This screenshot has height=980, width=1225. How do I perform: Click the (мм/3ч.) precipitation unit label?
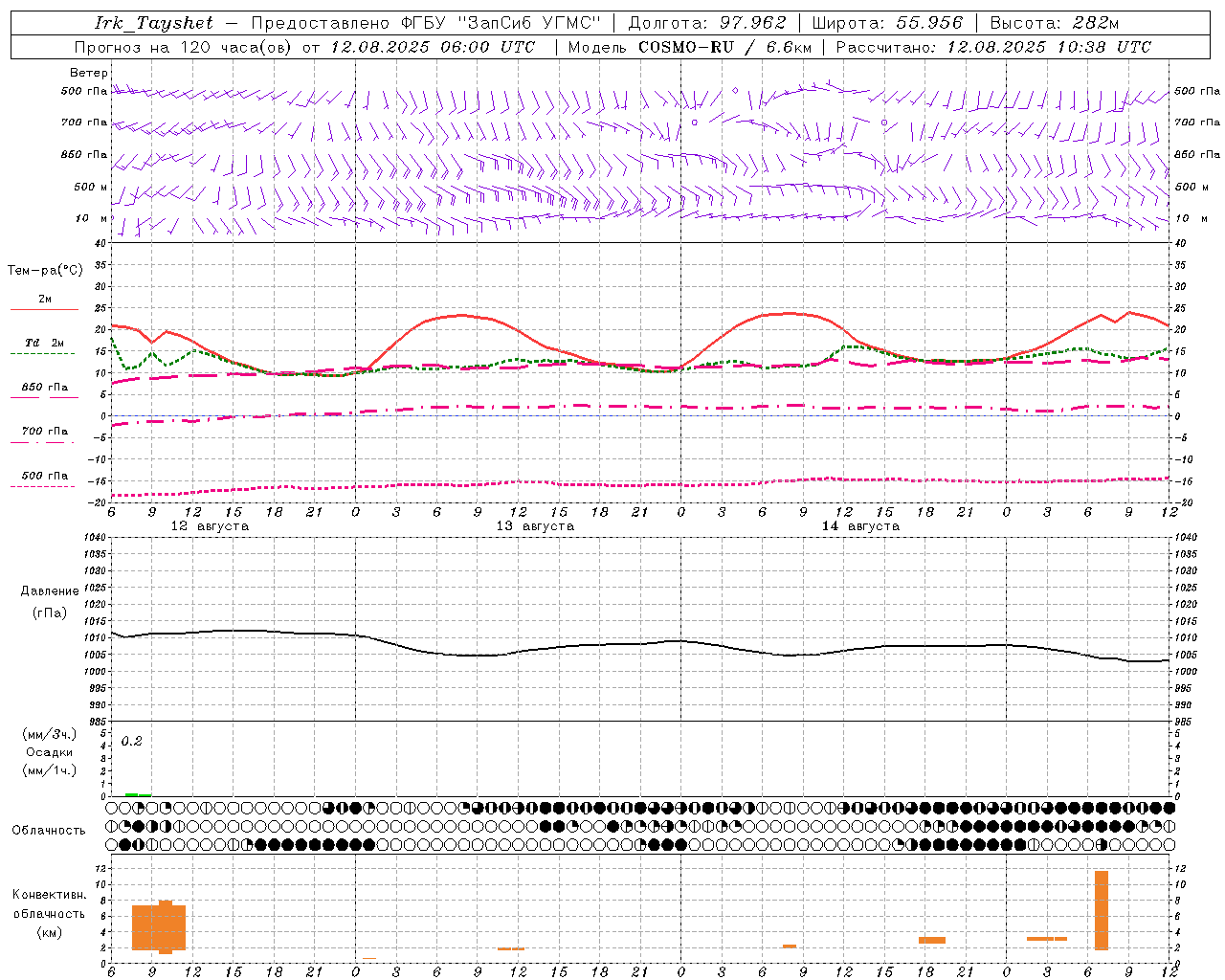click(x=50, y=734)
